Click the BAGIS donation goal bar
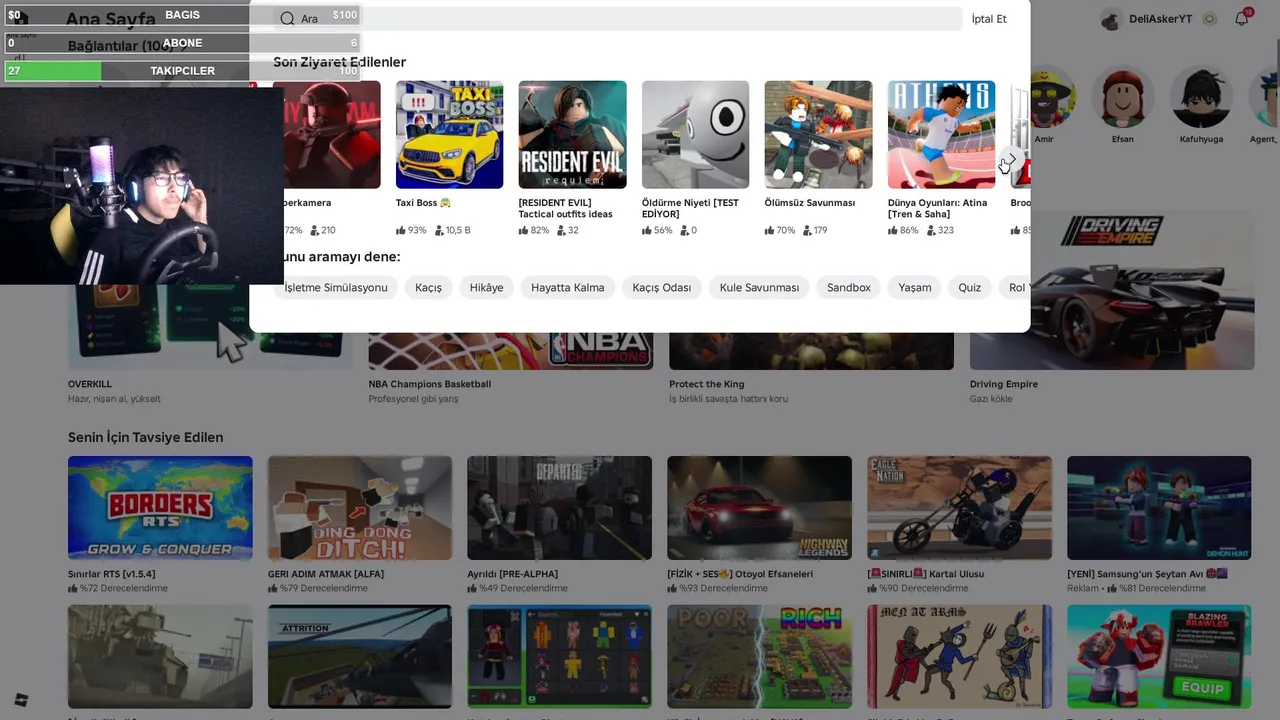 point(182,15)
